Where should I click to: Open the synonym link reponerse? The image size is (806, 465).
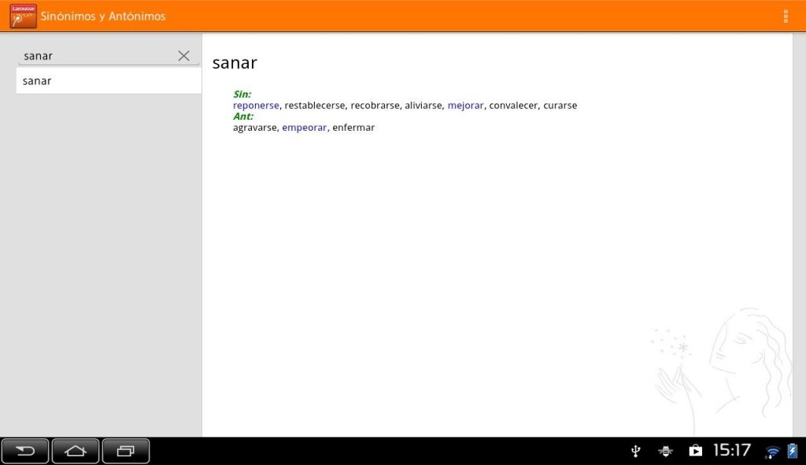256,105
